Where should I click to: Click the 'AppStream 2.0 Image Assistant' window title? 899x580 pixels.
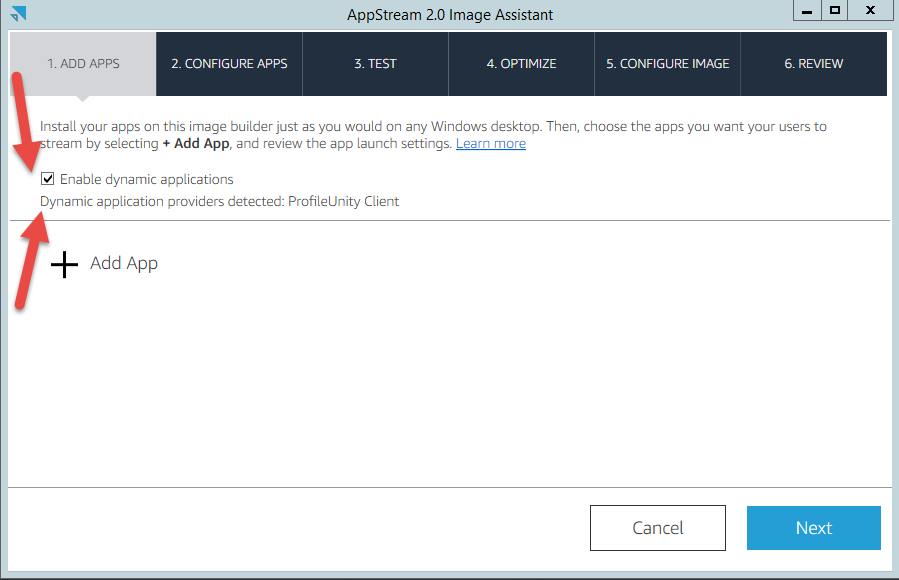point(450,15)
